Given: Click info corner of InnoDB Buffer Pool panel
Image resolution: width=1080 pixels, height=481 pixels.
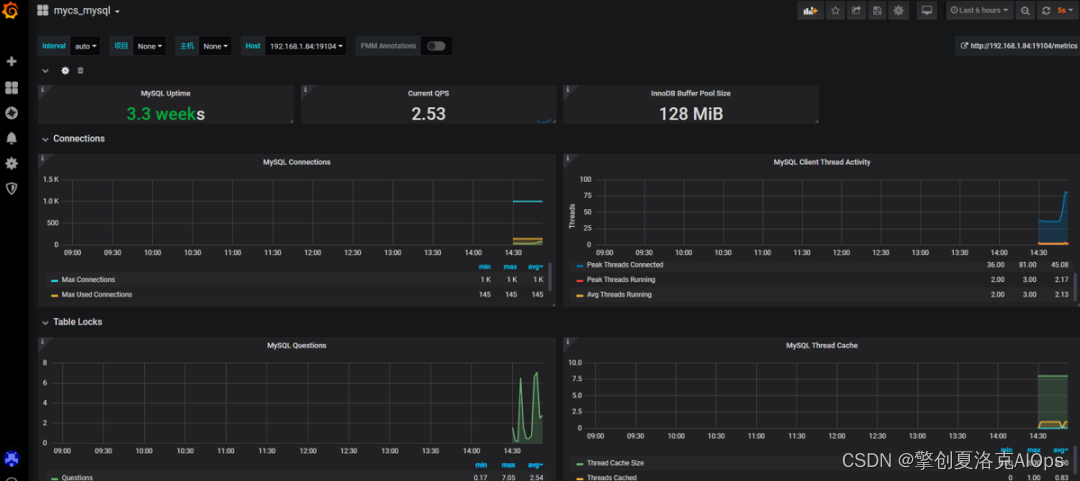Looking at the screenshot, I should [567, 89].
